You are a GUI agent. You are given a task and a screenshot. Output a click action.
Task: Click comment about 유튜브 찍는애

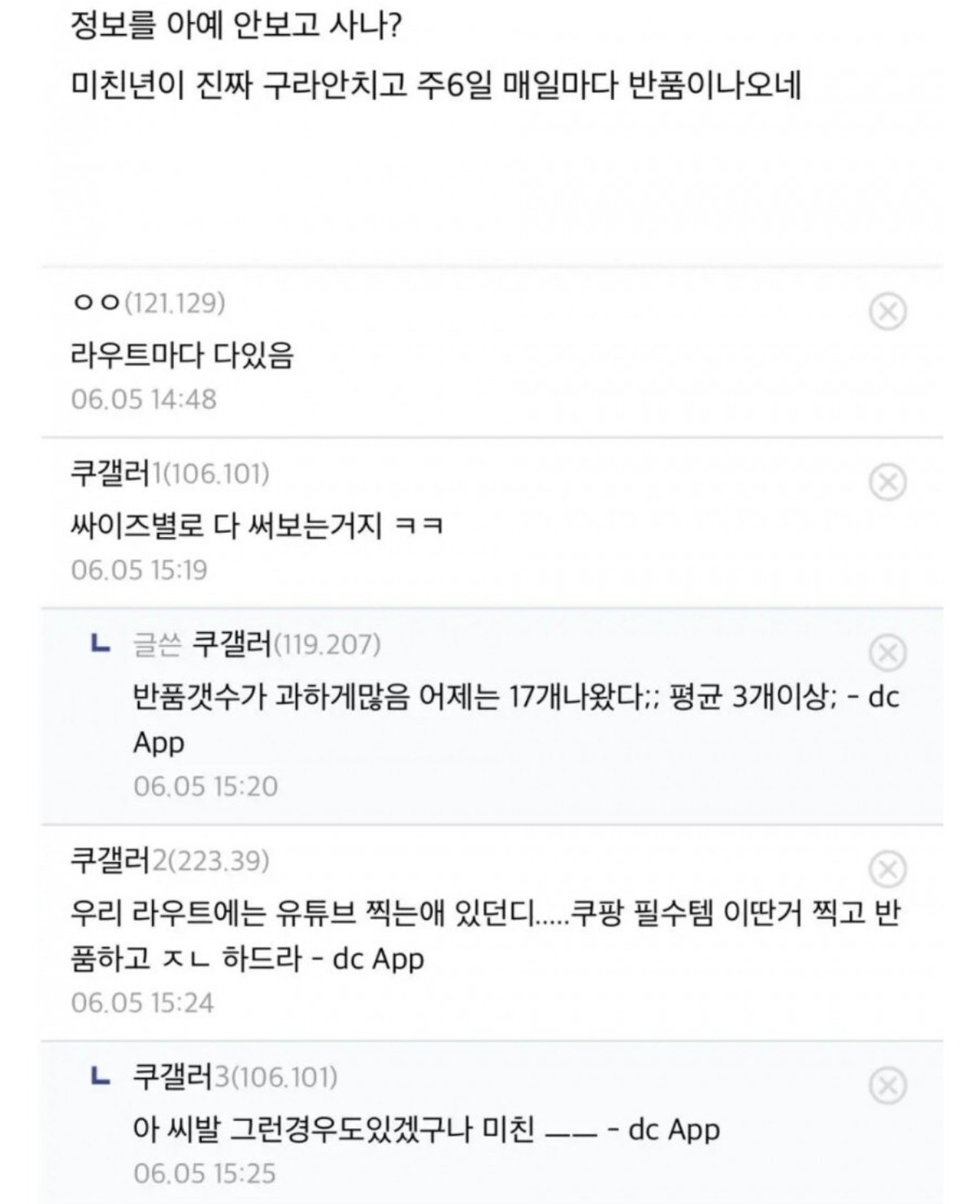(486, 935)
